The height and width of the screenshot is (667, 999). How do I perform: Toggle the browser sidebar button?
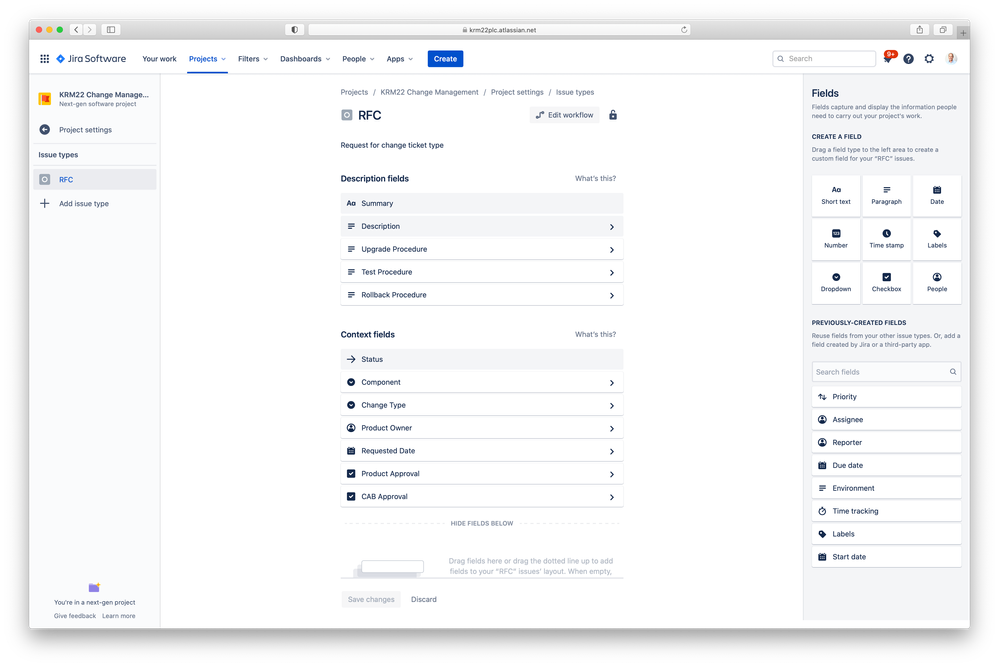click(x=111, y=30)
